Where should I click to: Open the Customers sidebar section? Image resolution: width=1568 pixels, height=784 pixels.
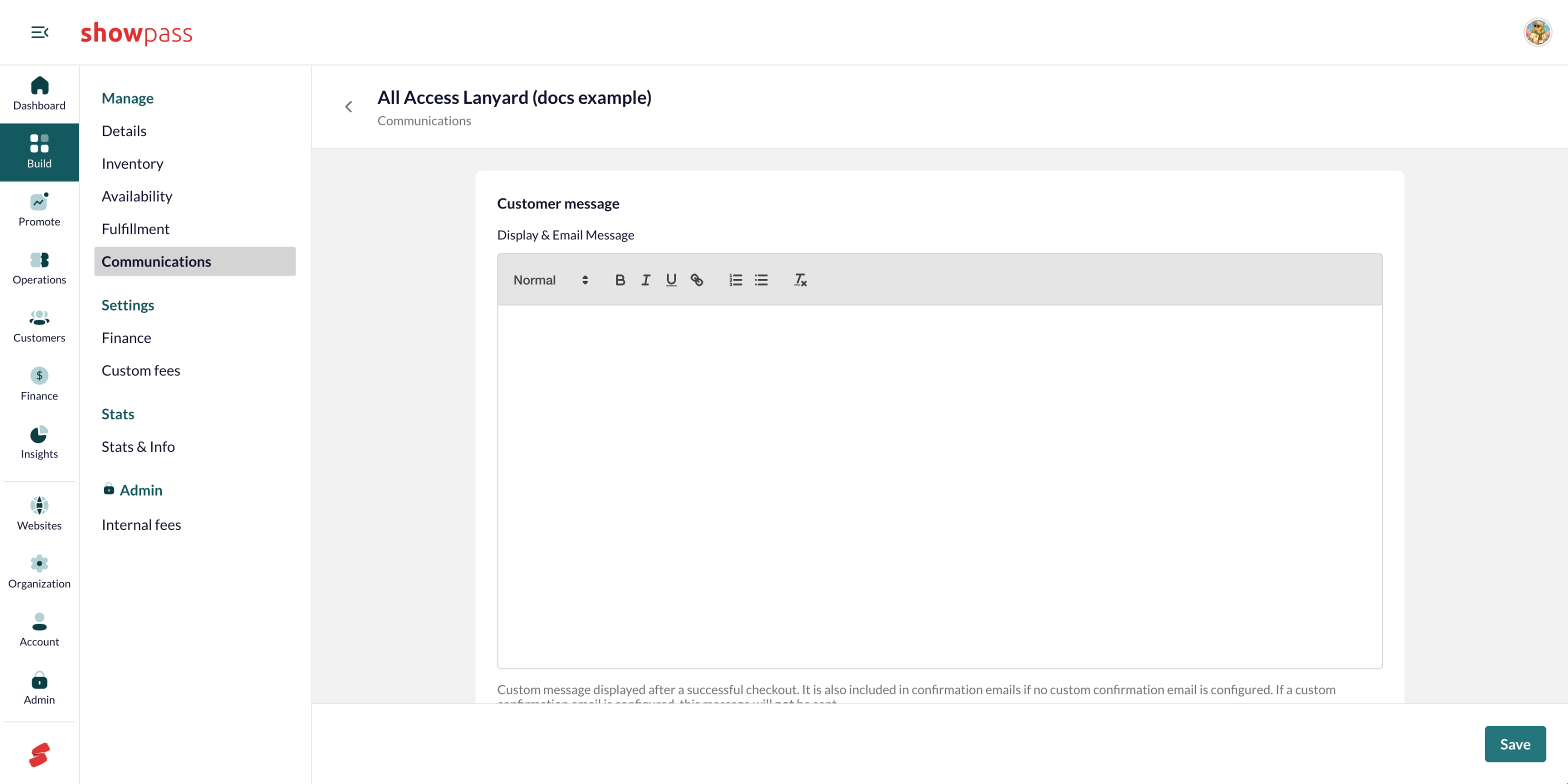[39, 326]
